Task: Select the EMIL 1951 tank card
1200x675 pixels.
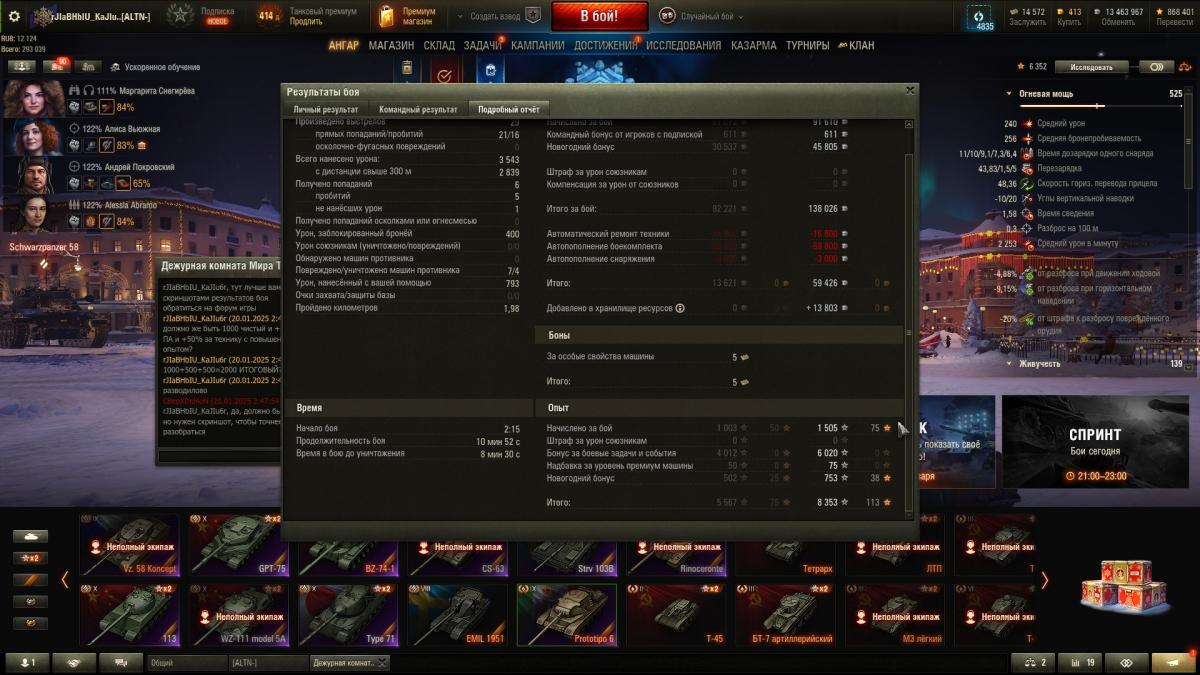Action: tap(457, 614)
